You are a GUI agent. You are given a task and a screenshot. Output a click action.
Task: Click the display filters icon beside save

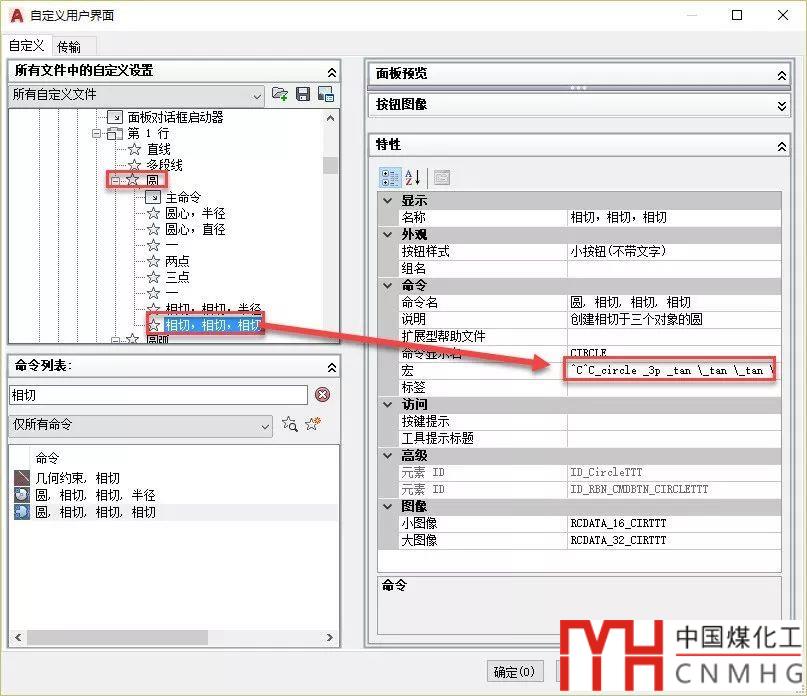click(326, 94)
